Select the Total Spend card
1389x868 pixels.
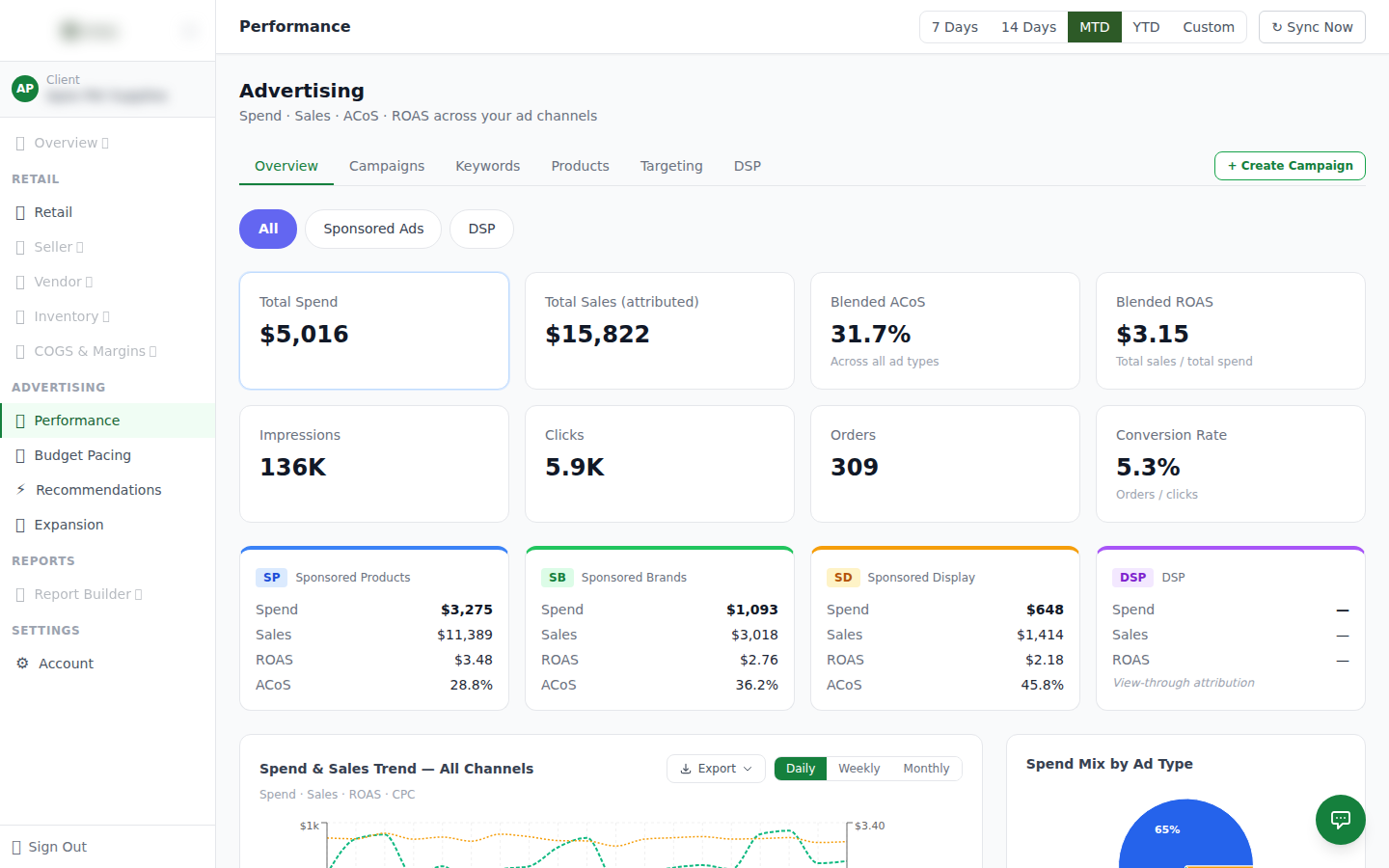374,331
